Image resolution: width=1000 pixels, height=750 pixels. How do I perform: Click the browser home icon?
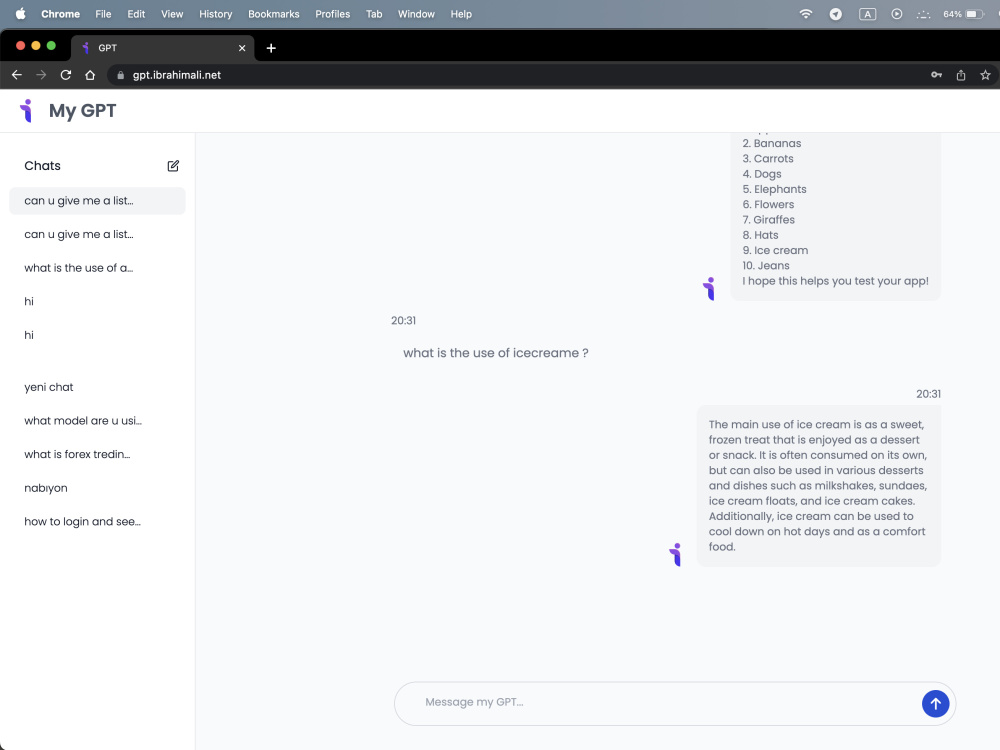[x=89, y=74]
